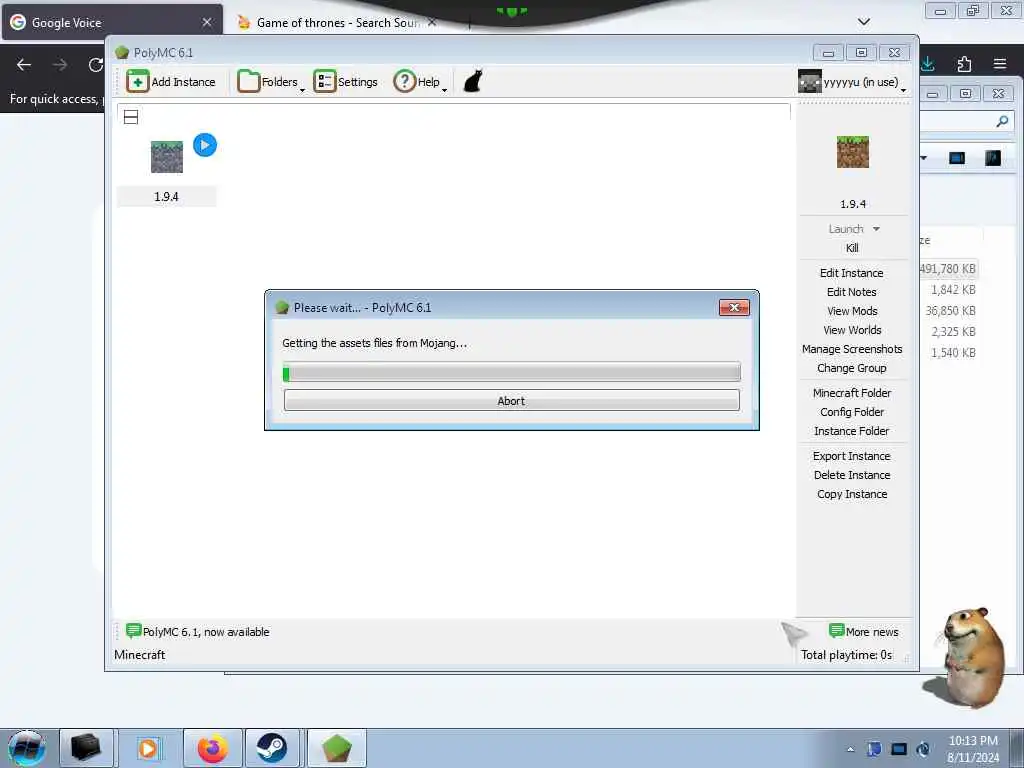The image size is (1024, 768).
Task: Open Edit Notes
Action: point(852,292)
